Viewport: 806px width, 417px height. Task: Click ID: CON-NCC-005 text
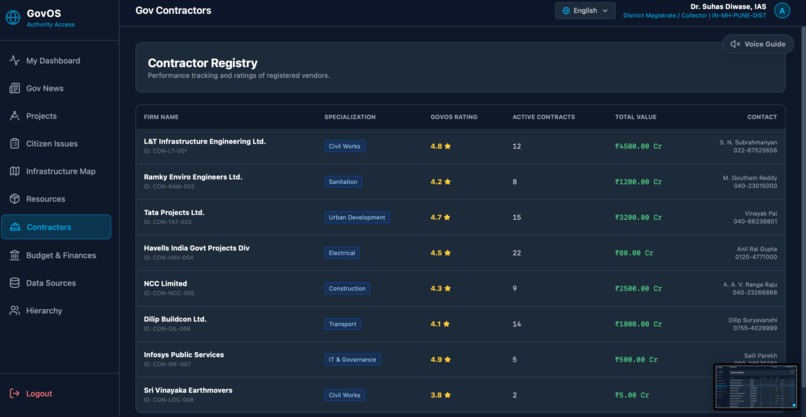click(x=169, y=293)
